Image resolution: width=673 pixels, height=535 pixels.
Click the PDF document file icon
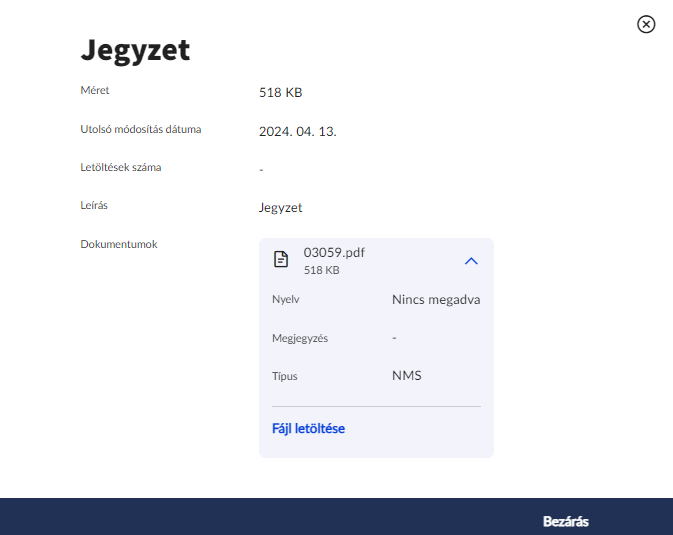coord(282,260)
